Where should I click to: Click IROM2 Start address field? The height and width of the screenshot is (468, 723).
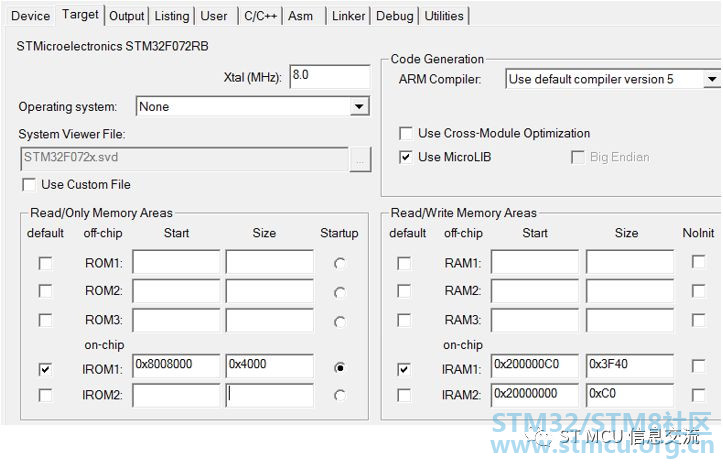click(x=176, y=395)
